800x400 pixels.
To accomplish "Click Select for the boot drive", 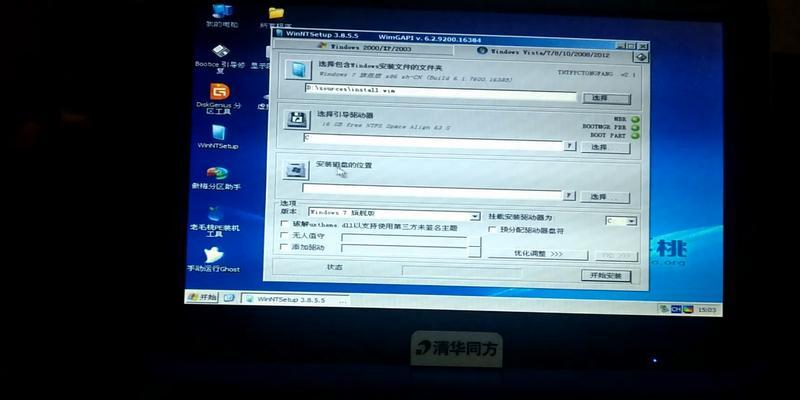I will [x=605, y=148].
